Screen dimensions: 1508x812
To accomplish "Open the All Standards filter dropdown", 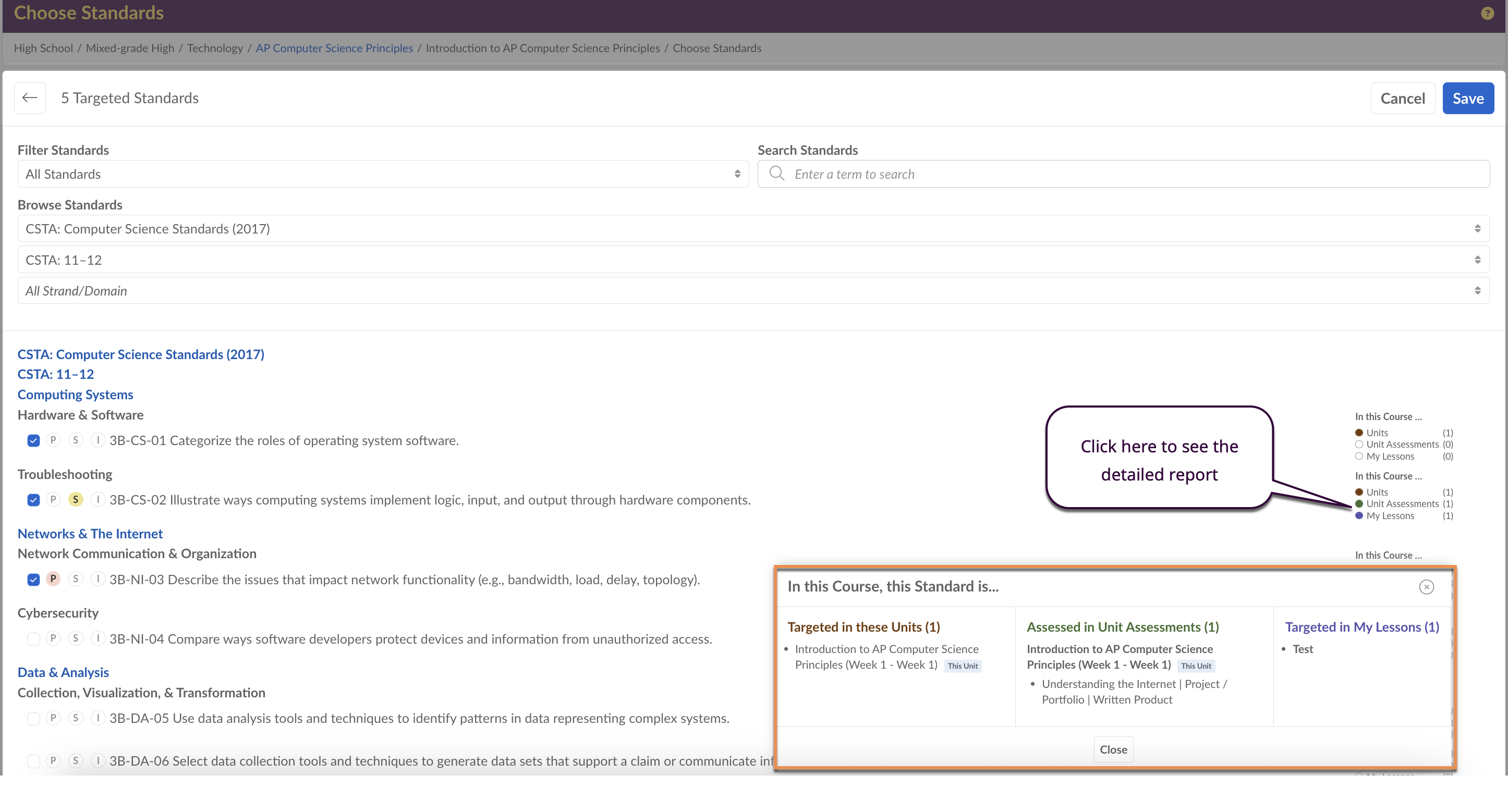I will pyautogui.click(x=383, y=174).
